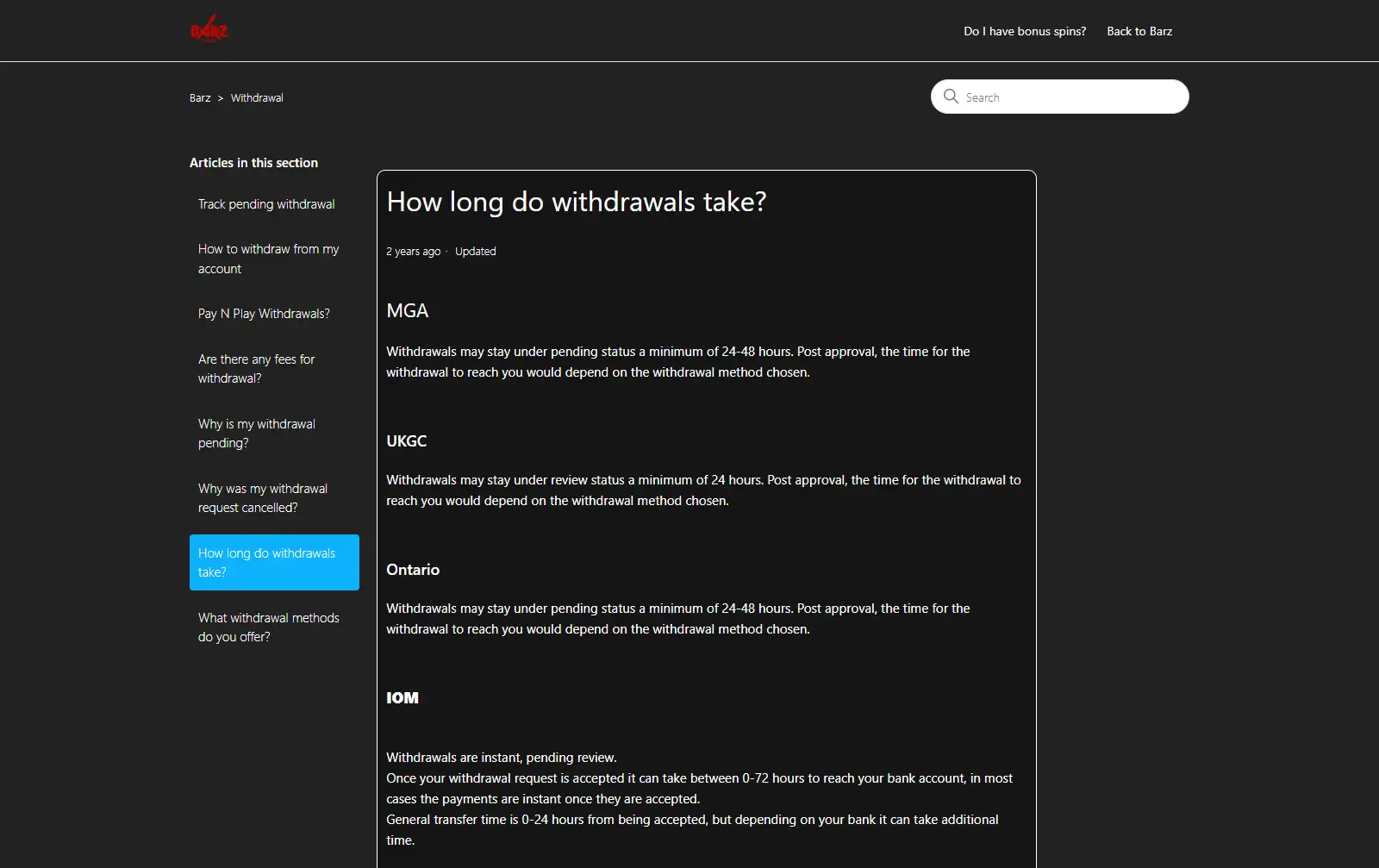Click the 'IOM' heading
This screenshot has width=1379, height=868.
(402, 698)
